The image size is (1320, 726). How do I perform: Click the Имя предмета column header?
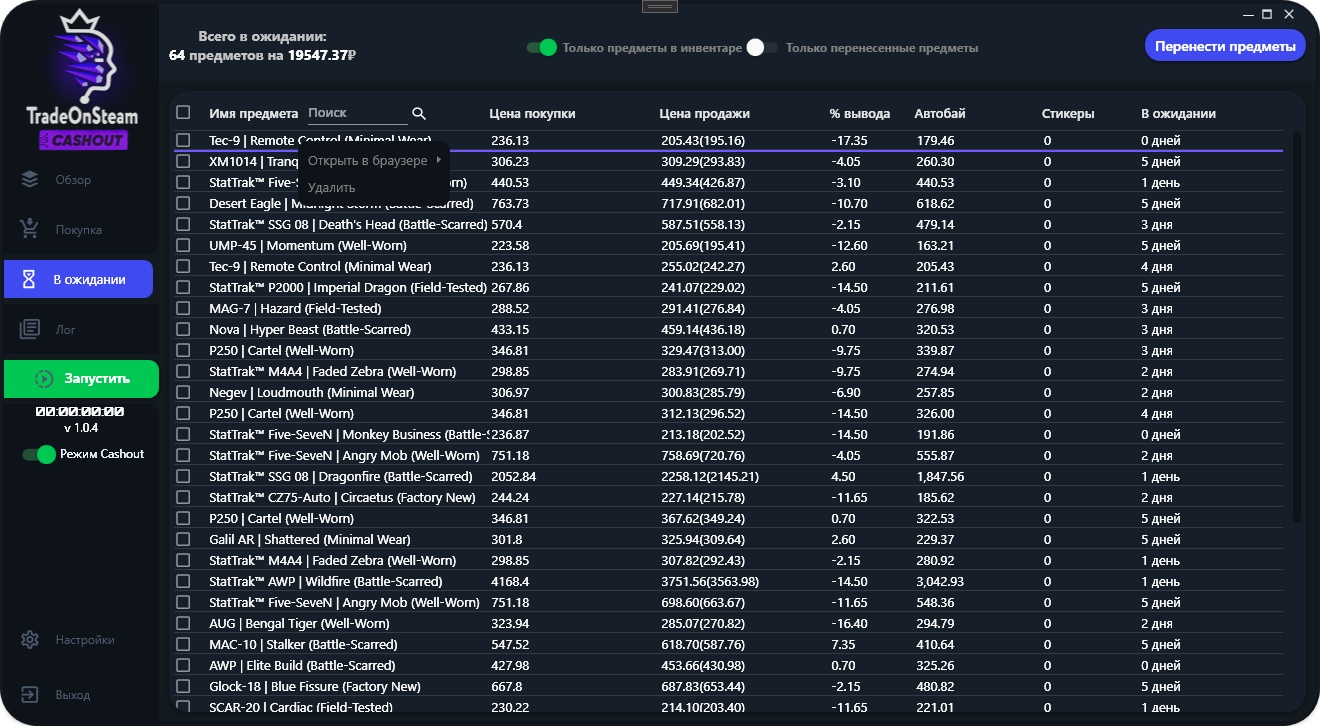tap(253, 114)
